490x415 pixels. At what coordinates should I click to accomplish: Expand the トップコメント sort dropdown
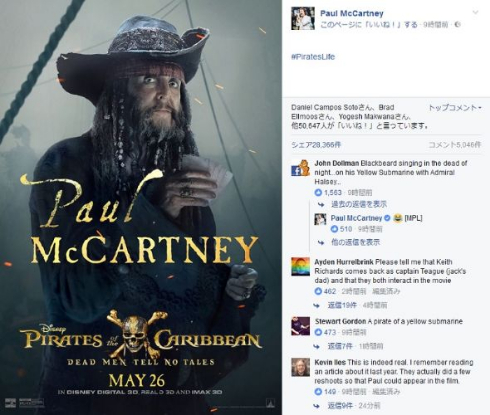pos(455,108)
